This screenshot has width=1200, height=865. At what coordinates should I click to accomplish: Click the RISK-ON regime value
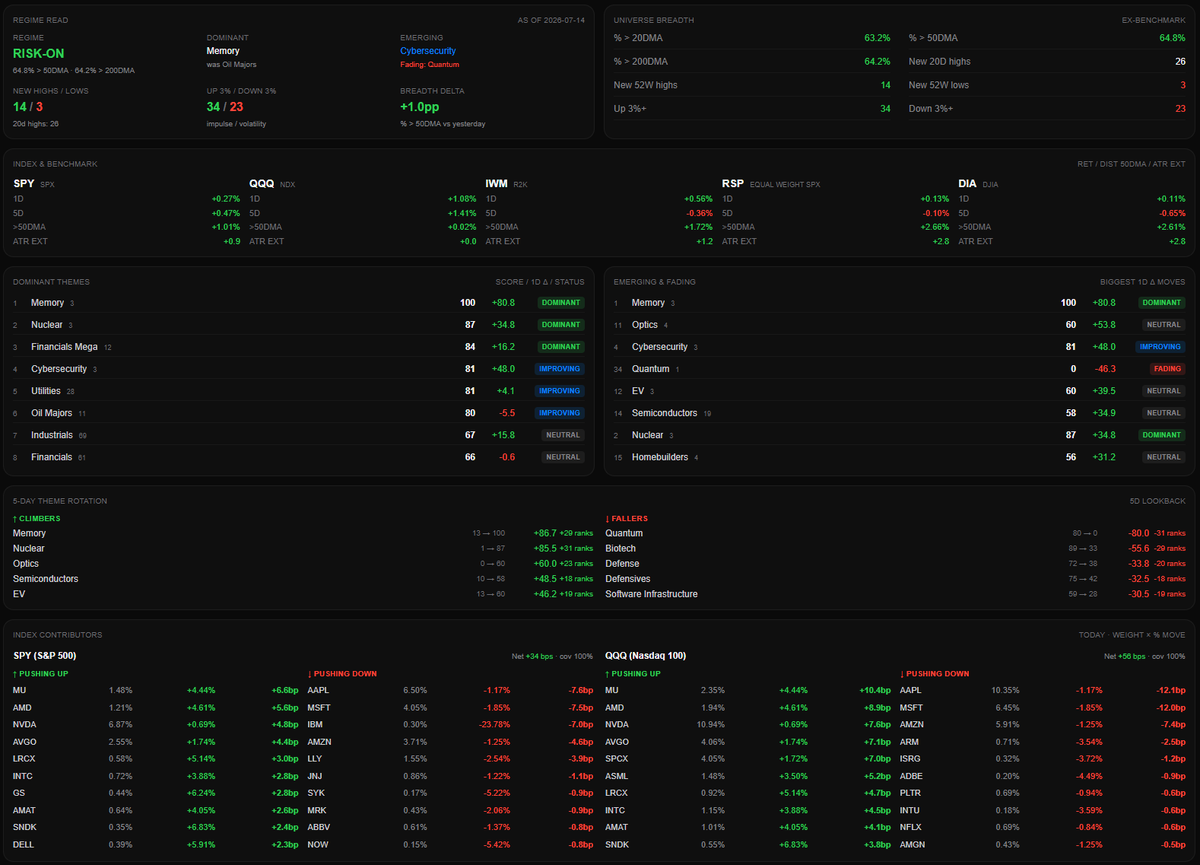pos(40,52)
